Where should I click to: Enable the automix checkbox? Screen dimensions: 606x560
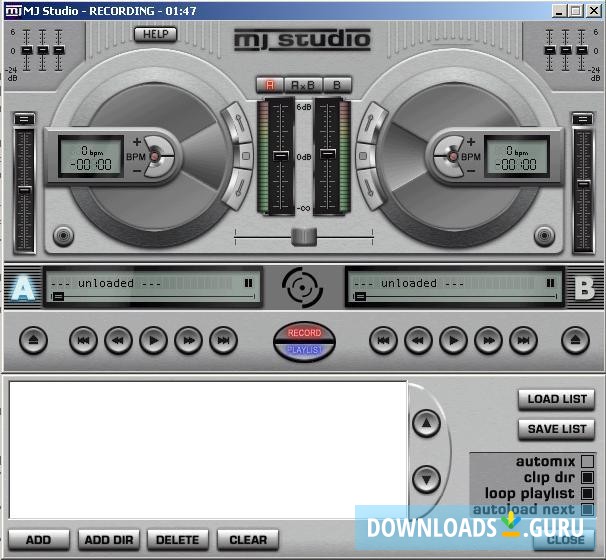[587, 461]
